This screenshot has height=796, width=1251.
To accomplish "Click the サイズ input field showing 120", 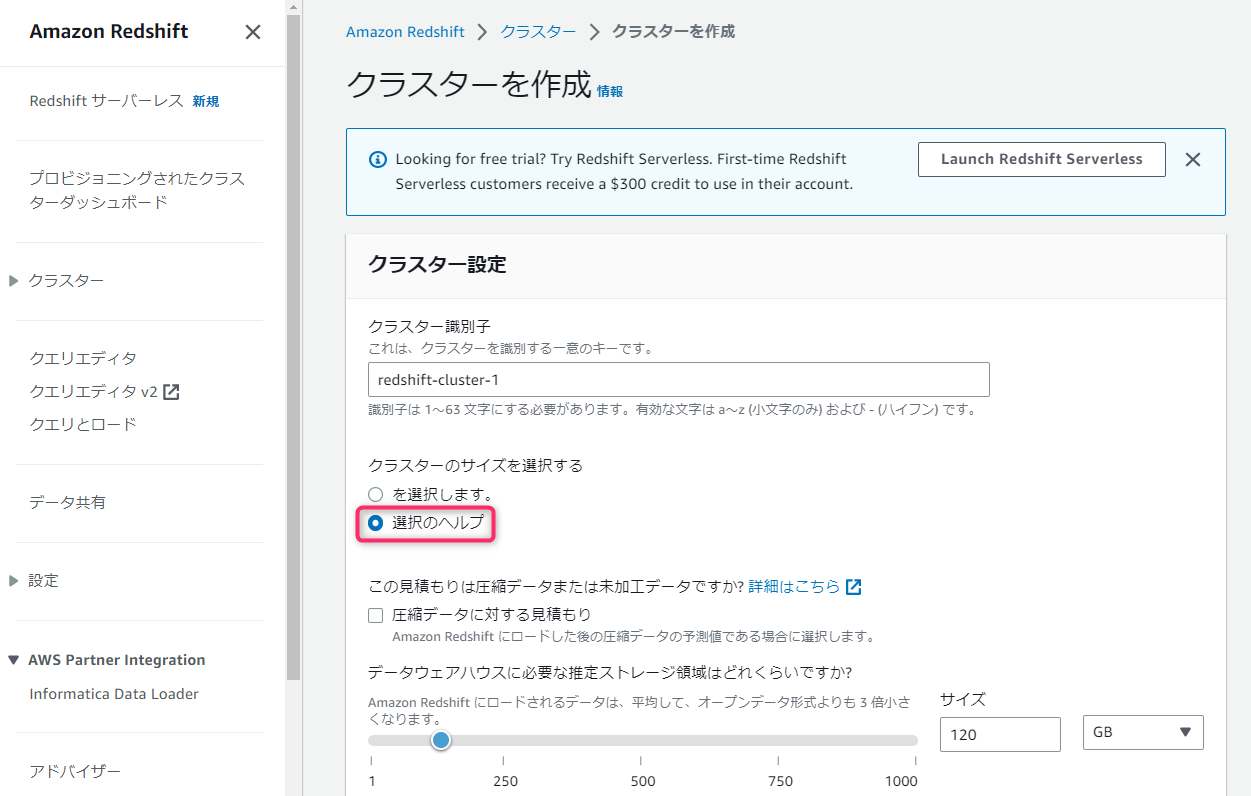I will pos(999,734).
